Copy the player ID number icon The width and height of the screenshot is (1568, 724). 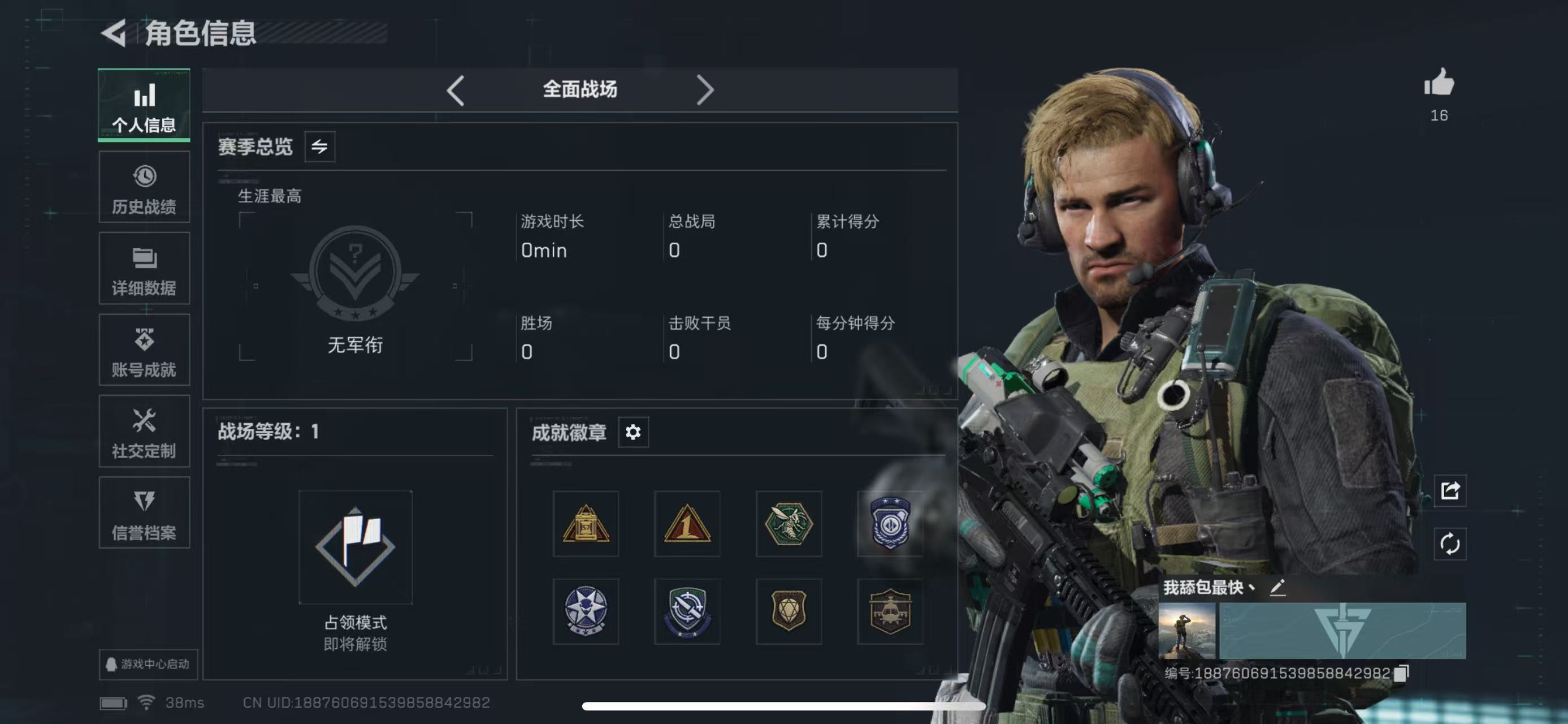pos(1401,673)
